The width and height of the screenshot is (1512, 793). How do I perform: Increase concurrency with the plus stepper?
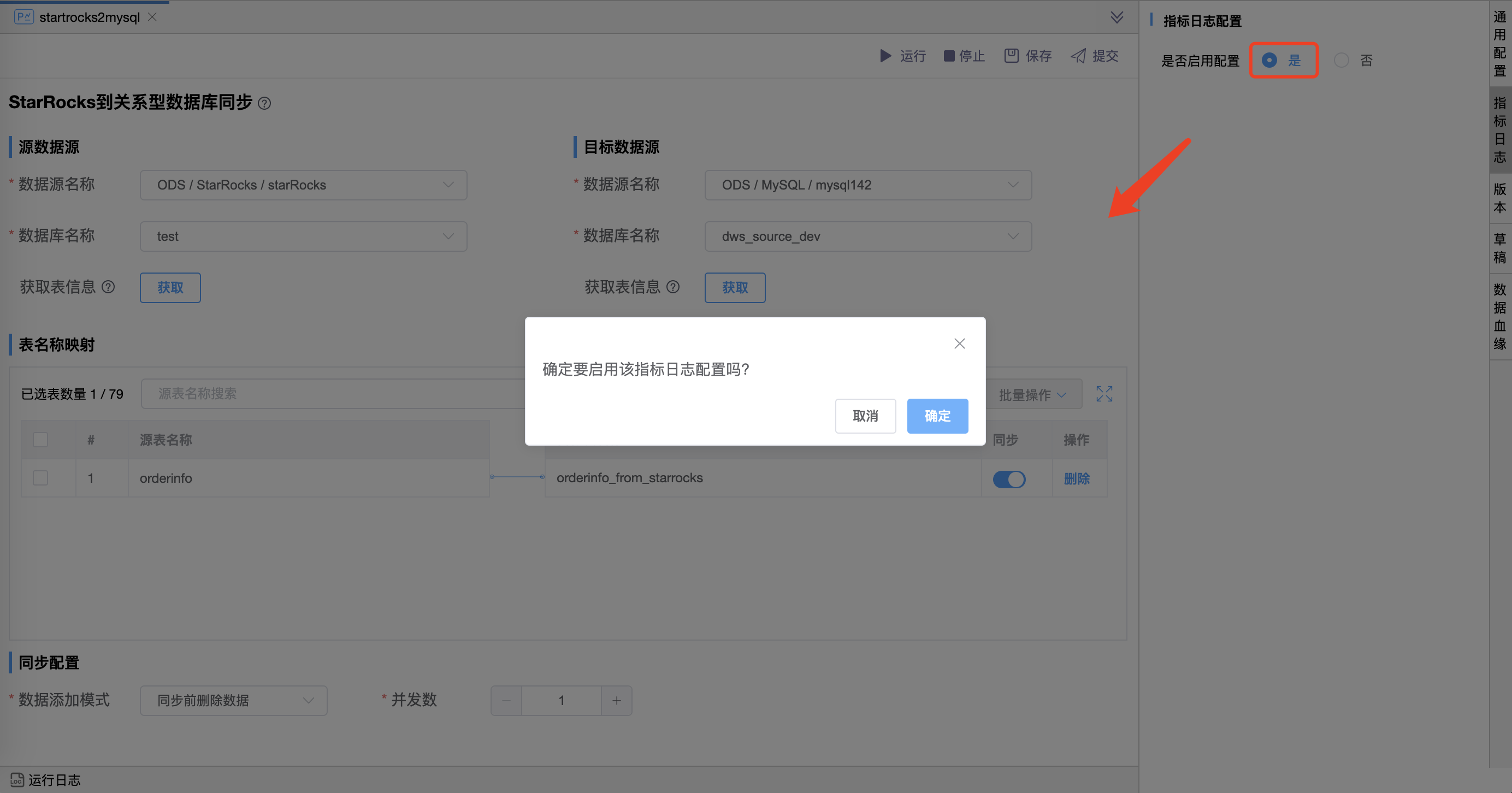(616, 700)
